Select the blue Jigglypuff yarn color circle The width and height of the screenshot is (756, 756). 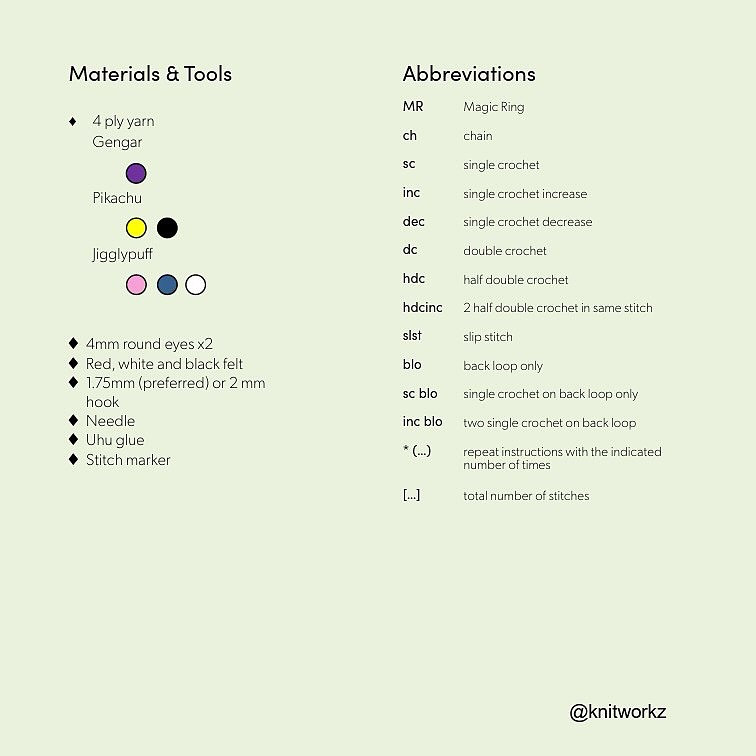(x=167, y=285)
